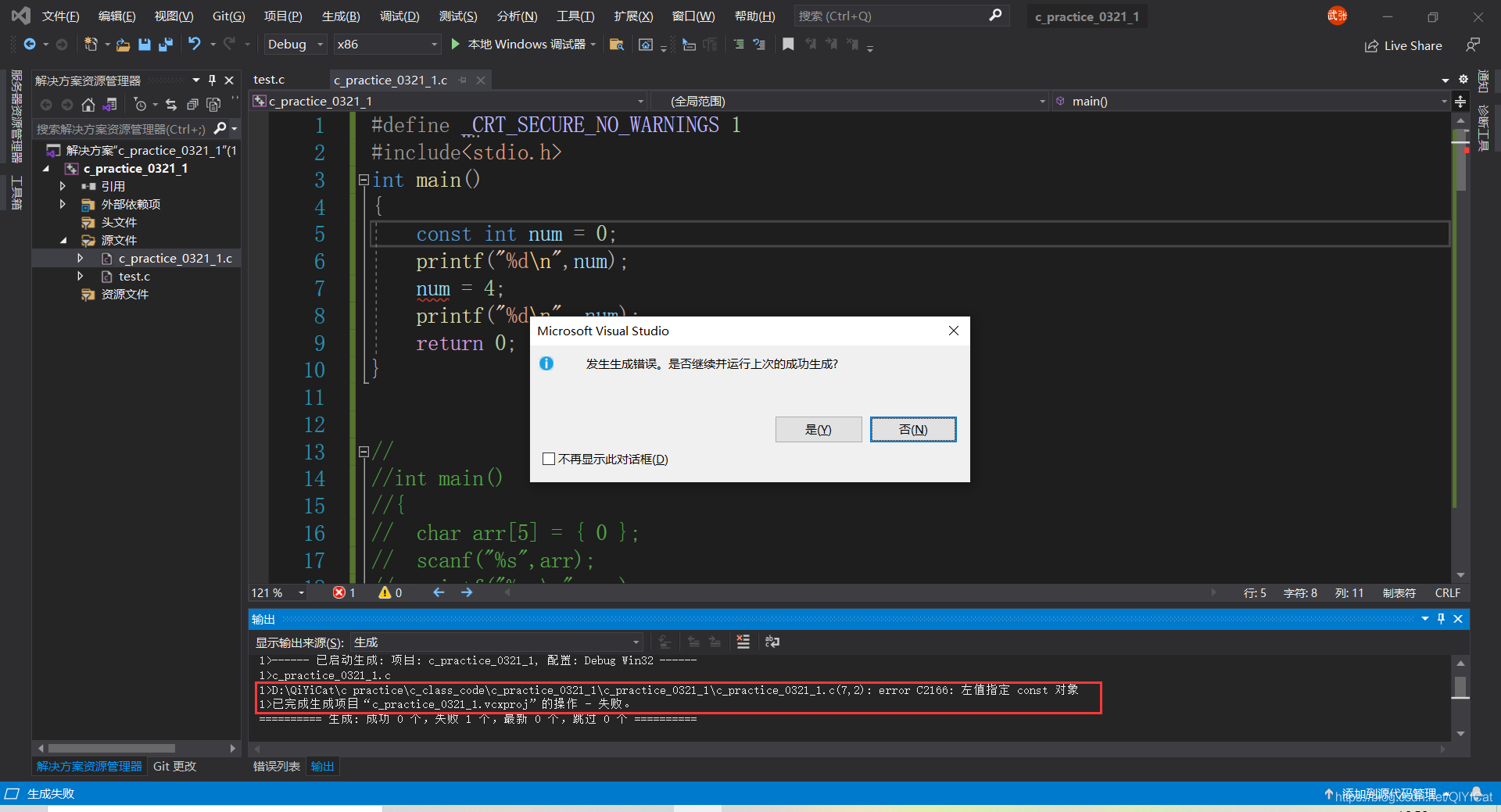Viewport: 1501px width, 812px height.
Task: Click the red error count indicator
Action: click(x=344, y=593)
